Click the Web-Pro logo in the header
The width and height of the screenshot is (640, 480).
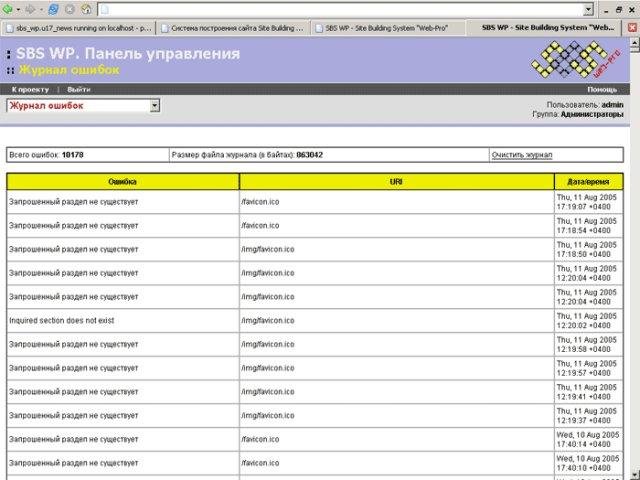(x=576, y=60)
